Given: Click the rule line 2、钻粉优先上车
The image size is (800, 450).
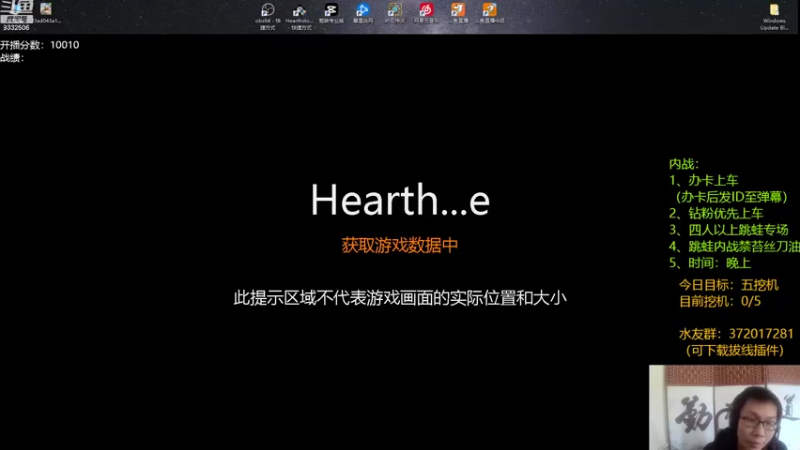Looking at the screenshot, I should pos(716,213).
